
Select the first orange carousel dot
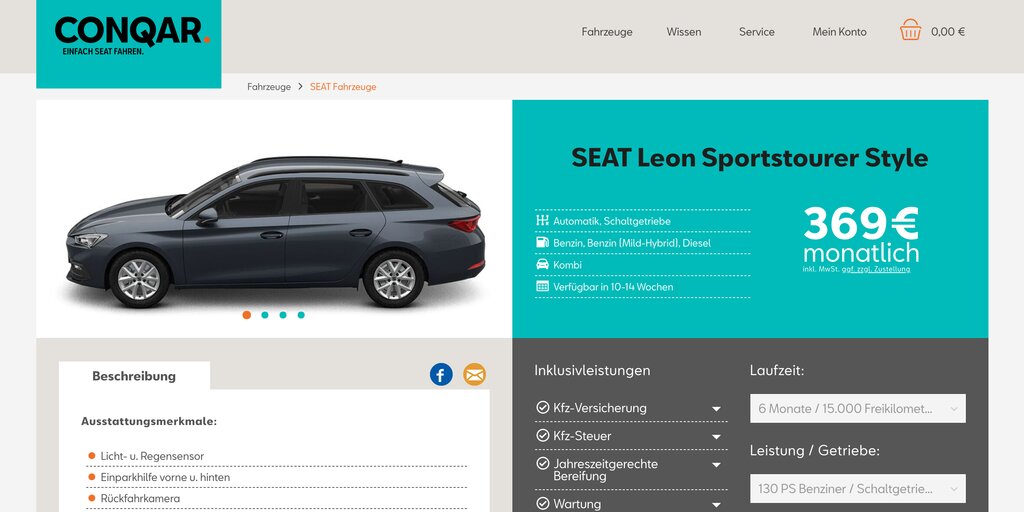coord(246,315)
